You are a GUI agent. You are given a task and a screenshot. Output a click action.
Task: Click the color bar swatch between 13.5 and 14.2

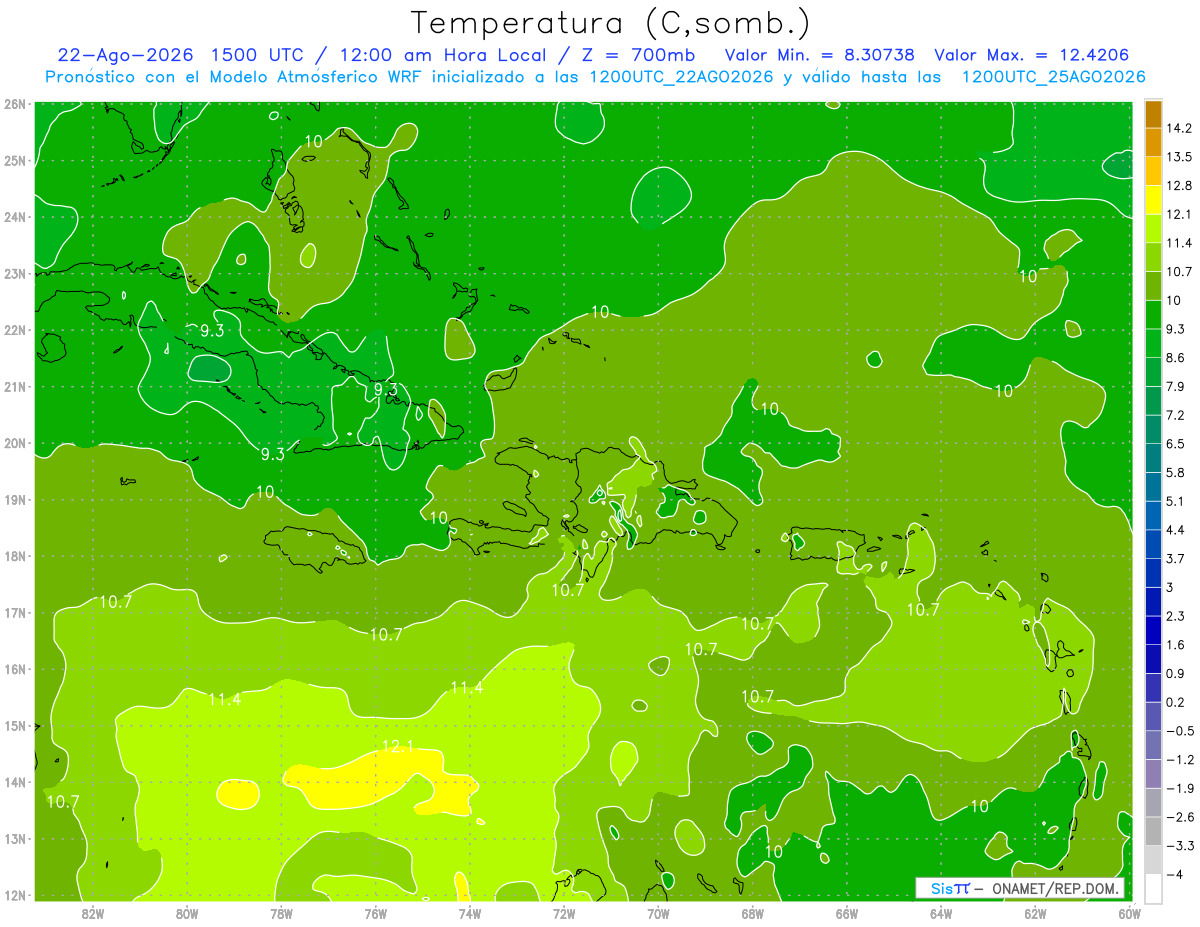click(1153, 142)
